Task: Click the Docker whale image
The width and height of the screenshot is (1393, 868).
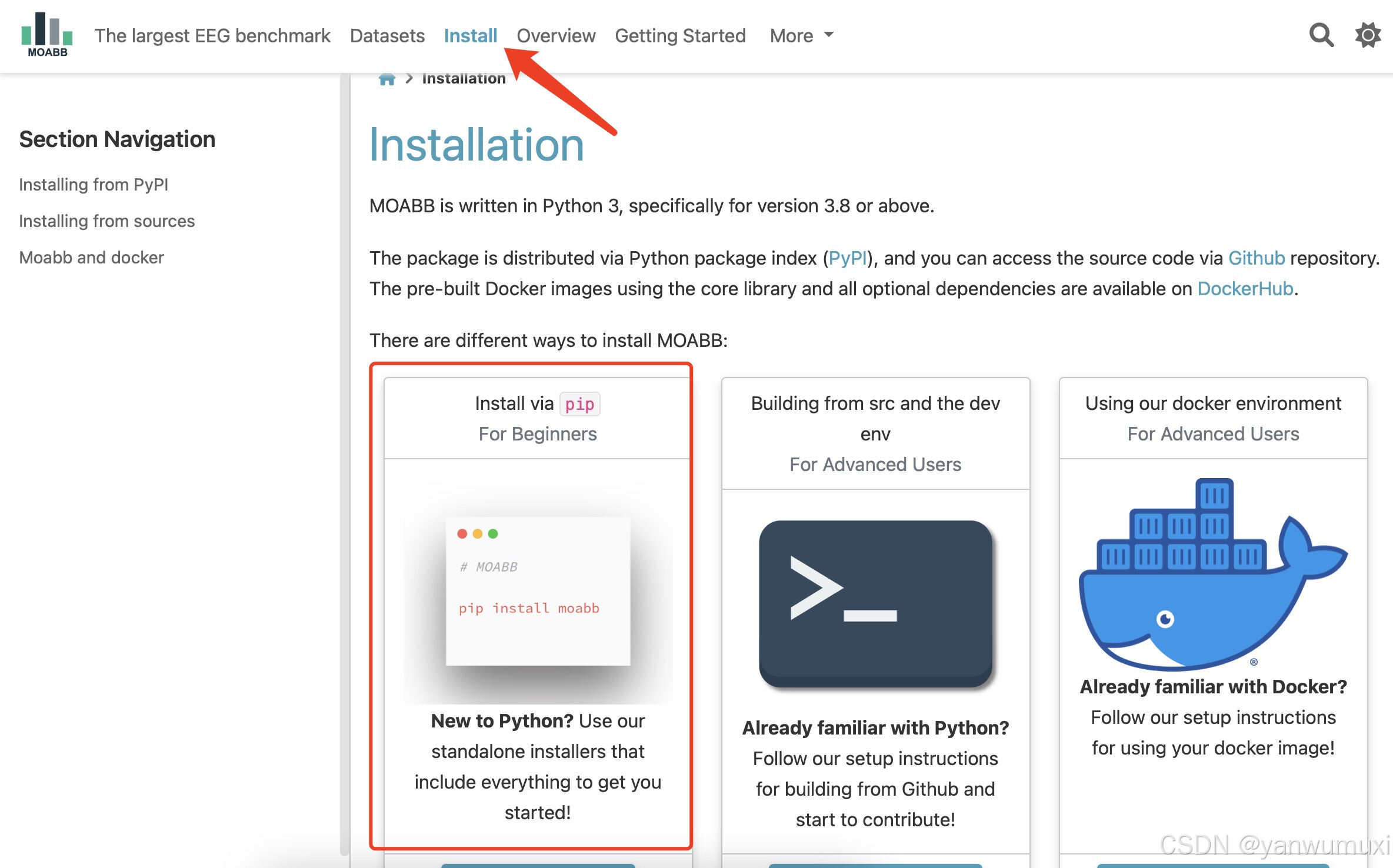Action: pos(1212,575)
